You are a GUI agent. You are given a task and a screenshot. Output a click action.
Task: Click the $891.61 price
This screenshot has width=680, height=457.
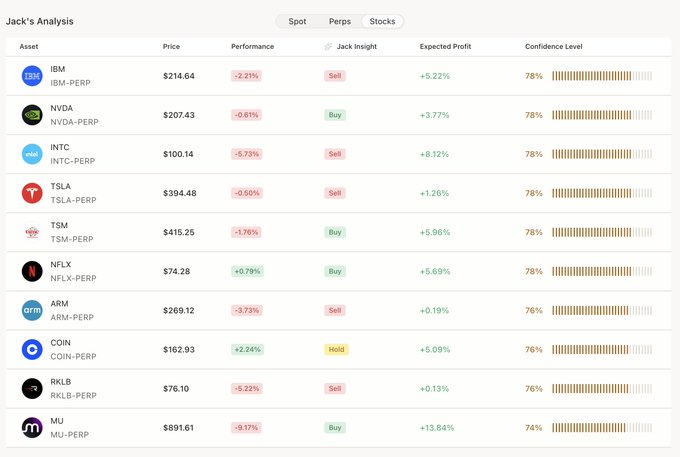[x=178, y=428]
